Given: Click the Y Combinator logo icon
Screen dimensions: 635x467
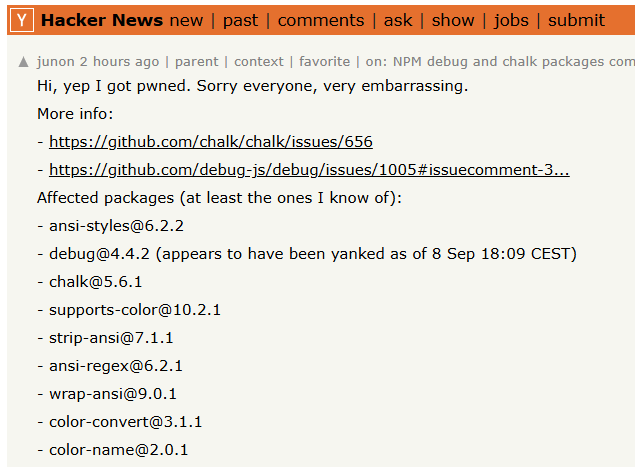Looking at the screenshot, I should coord(22,20).
